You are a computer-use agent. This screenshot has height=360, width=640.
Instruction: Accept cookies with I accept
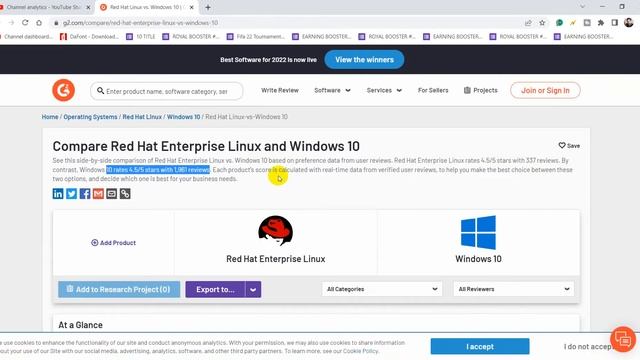point(480,347)
